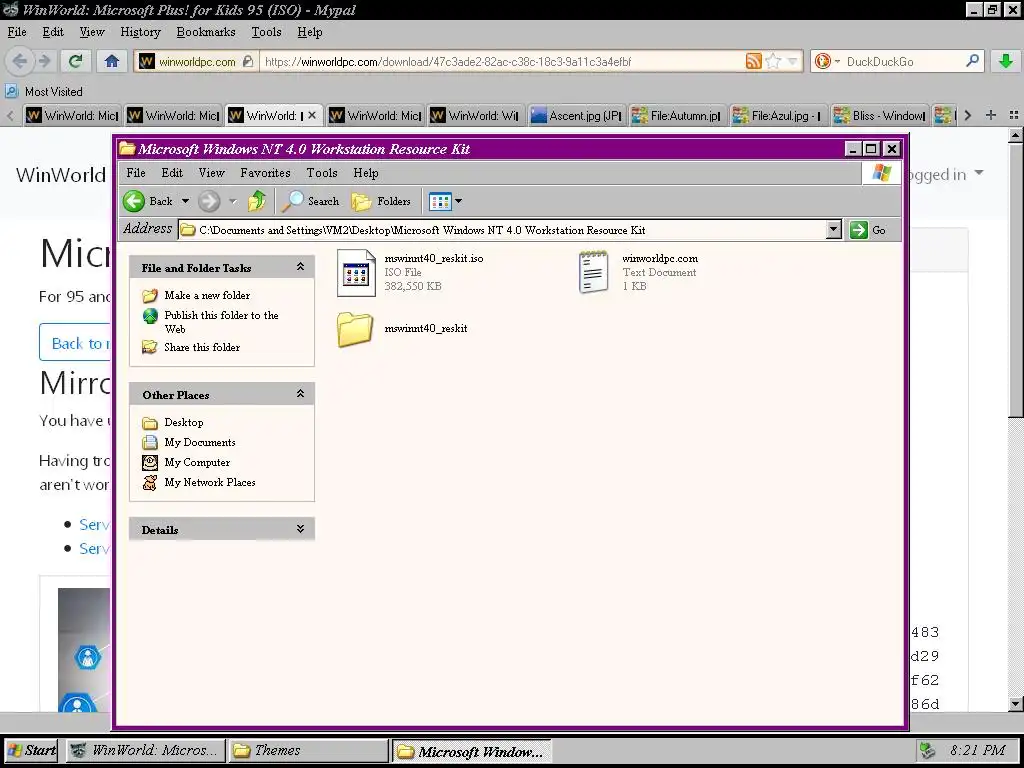This screenshot has height=768, width=1024.
Task: Click the mswinnt40_reskit folder name
Action: click(426, 328)
